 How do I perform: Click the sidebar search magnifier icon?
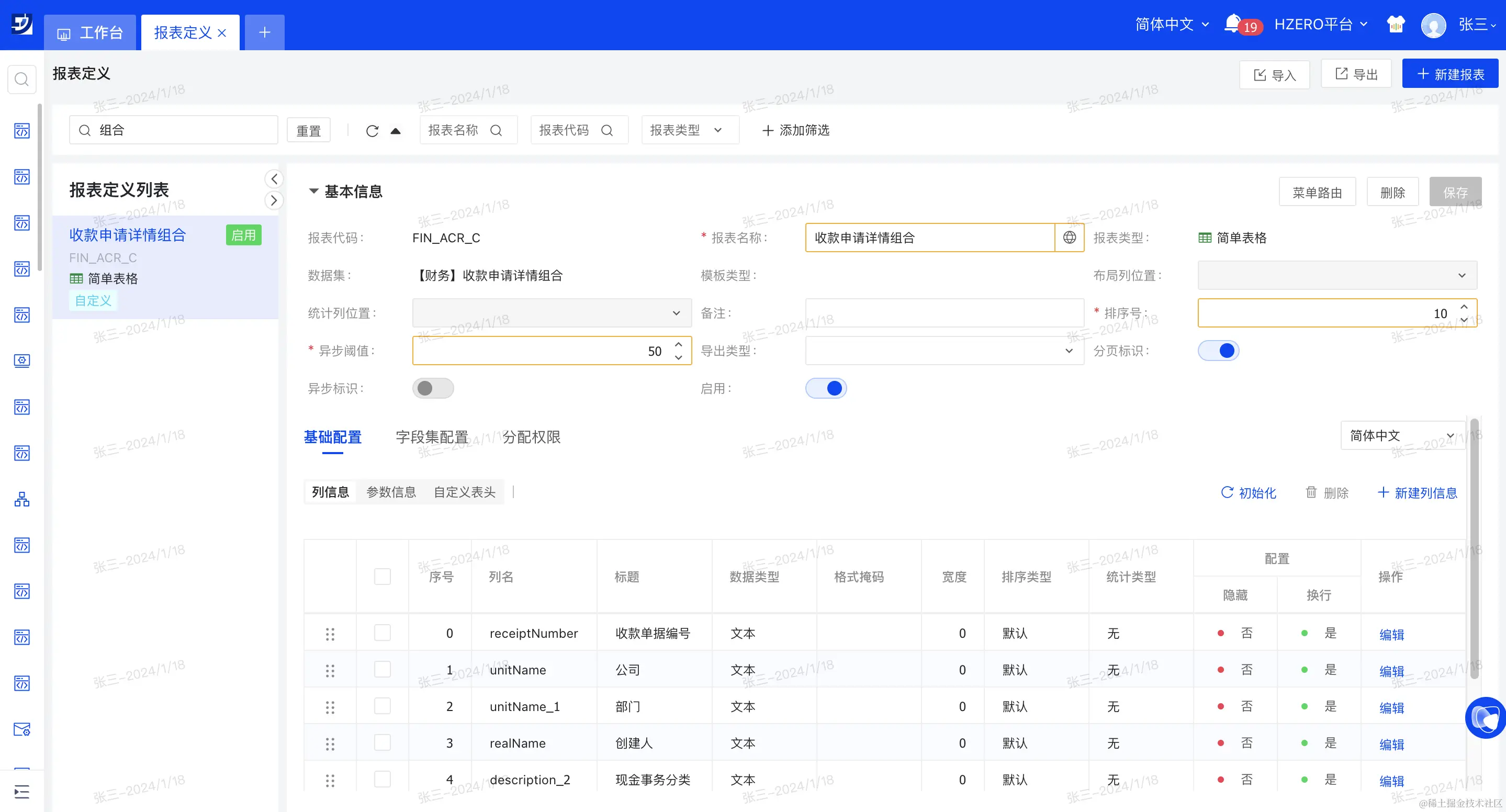pyautogui.click(x=21, y=79)
